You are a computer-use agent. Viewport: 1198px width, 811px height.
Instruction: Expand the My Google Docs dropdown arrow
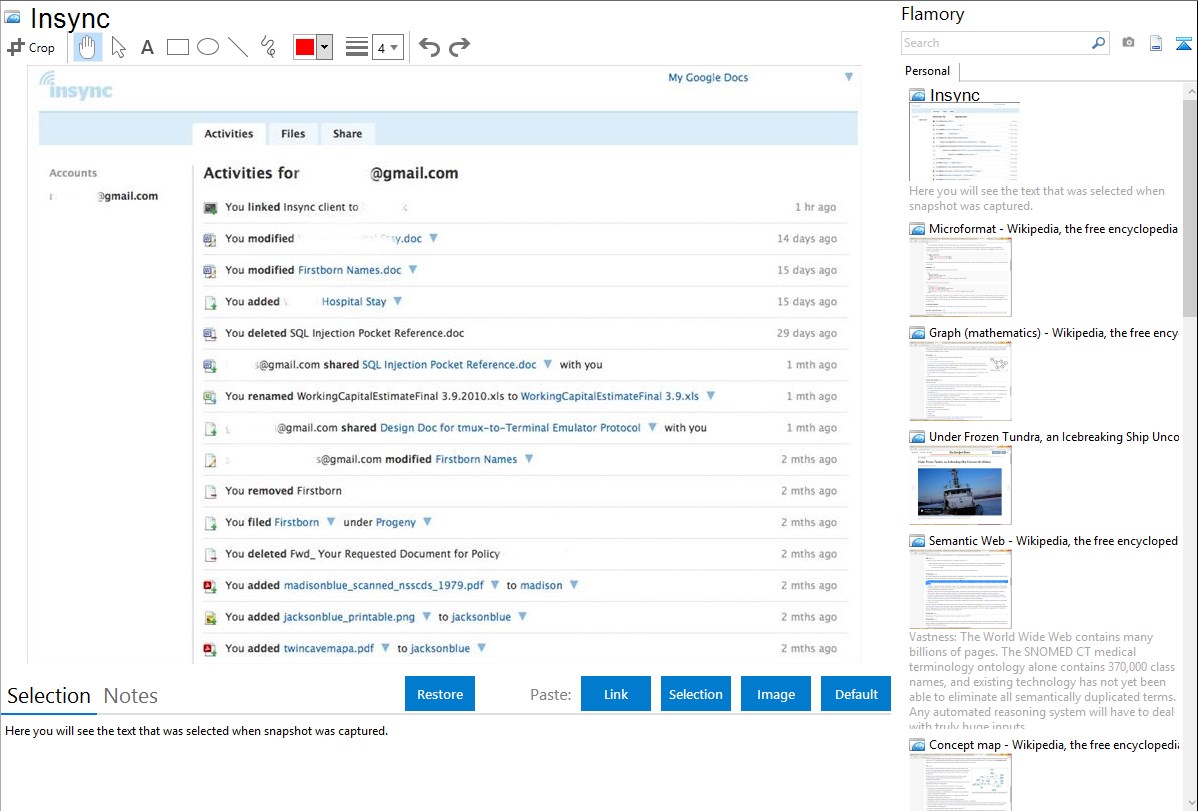point(849,77)
